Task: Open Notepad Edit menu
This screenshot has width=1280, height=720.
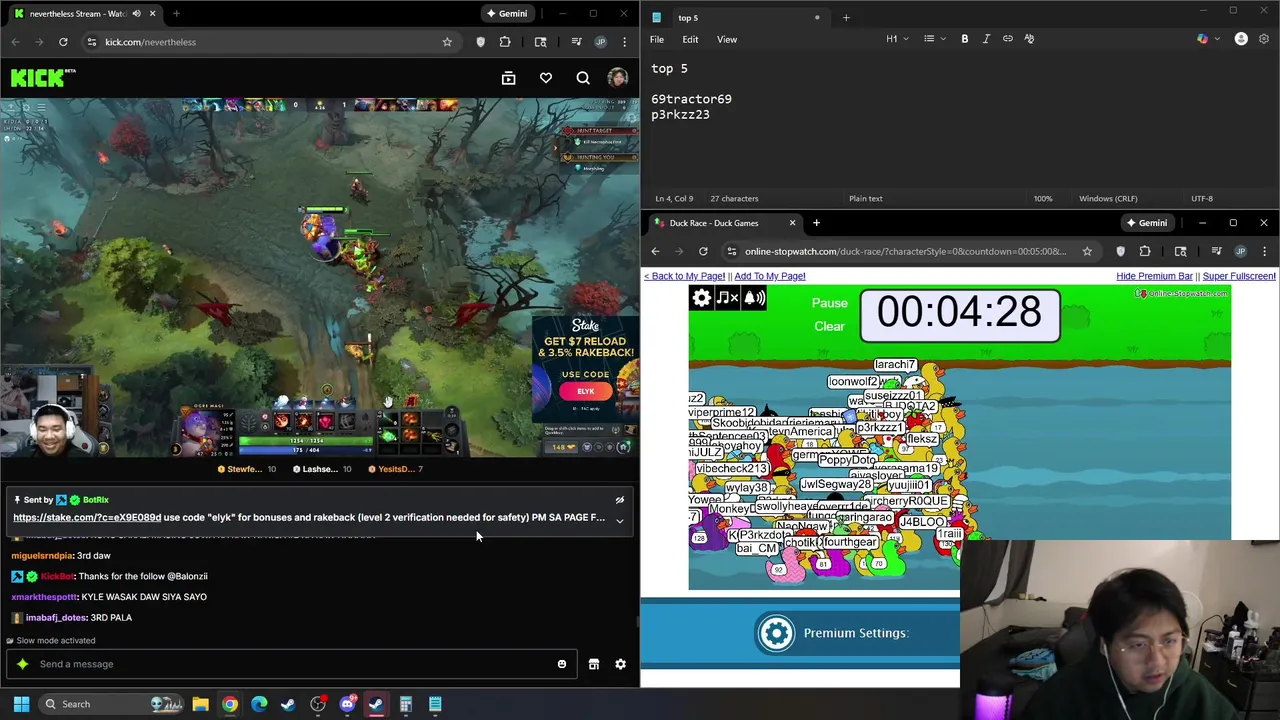Action: tap(690, 39)
